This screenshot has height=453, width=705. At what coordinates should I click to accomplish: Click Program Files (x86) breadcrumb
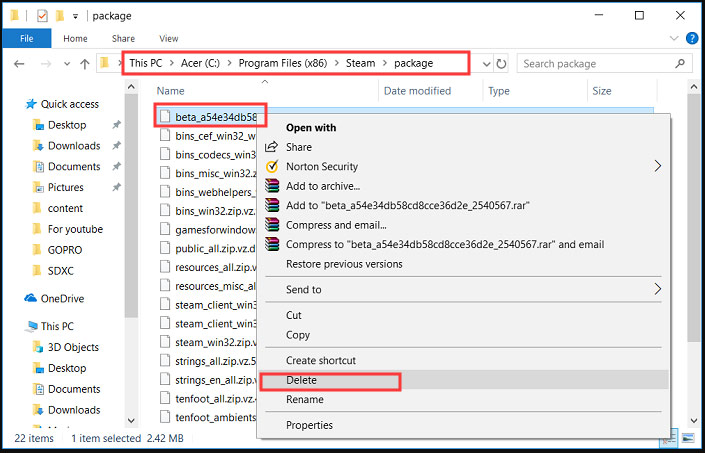[x=282, y=63]
